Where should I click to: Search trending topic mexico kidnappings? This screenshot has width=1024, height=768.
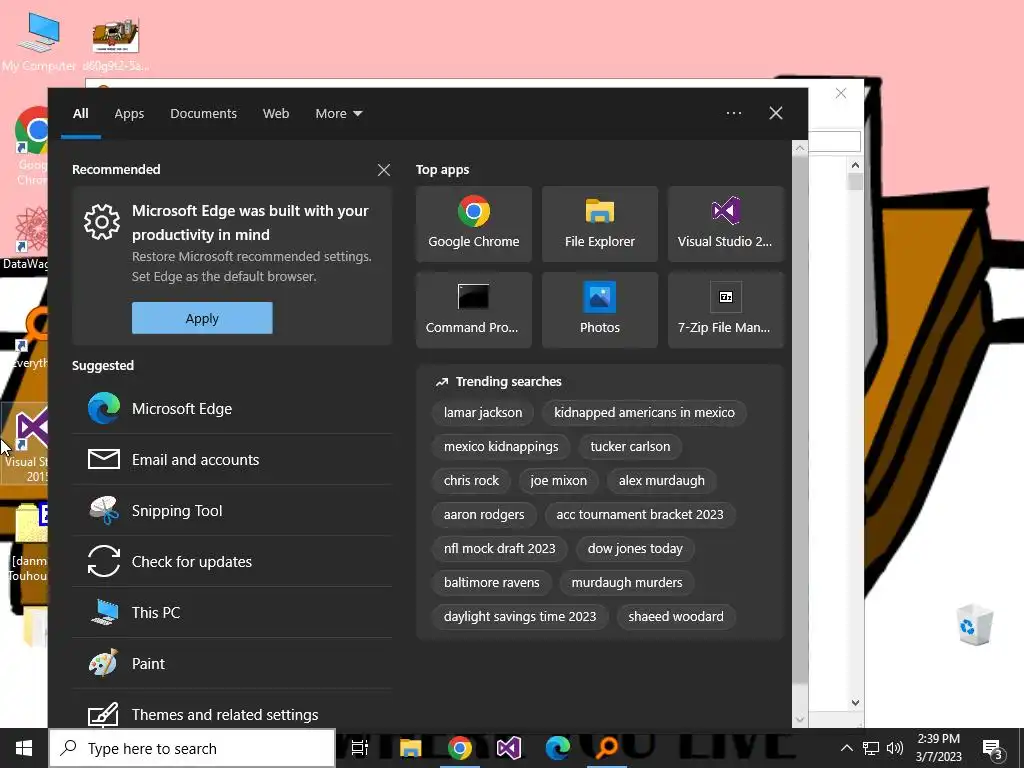tap(501, 447)
